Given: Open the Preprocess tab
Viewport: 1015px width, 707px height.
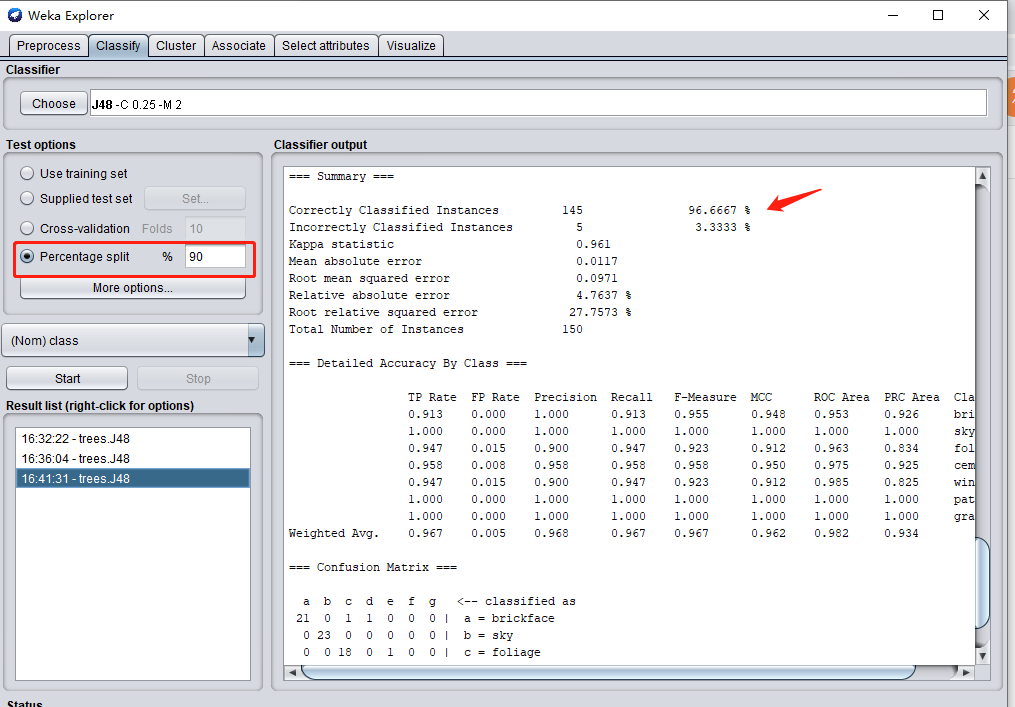Looking at the screenshot, I should click(49, 46).
